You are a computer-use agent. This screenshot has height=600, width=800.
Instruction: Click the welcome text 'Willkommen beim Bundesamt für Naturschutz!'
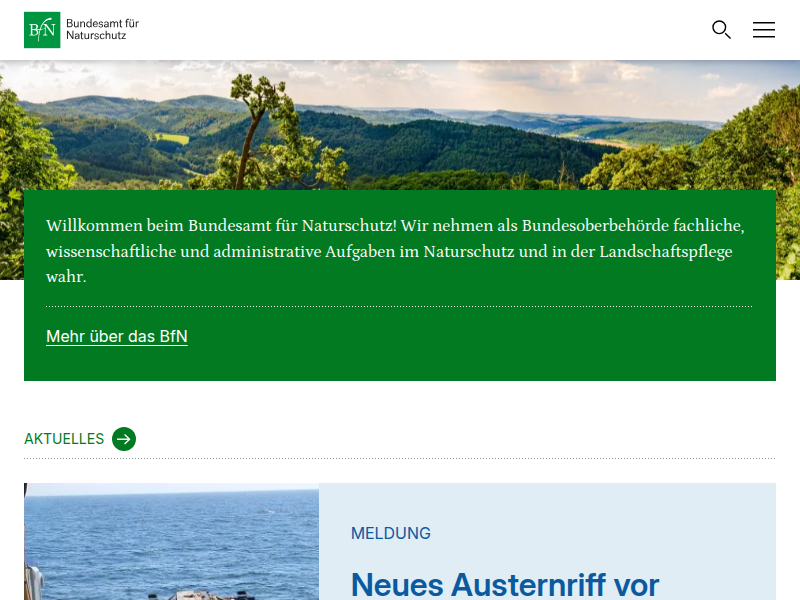[x=221, y=226]
